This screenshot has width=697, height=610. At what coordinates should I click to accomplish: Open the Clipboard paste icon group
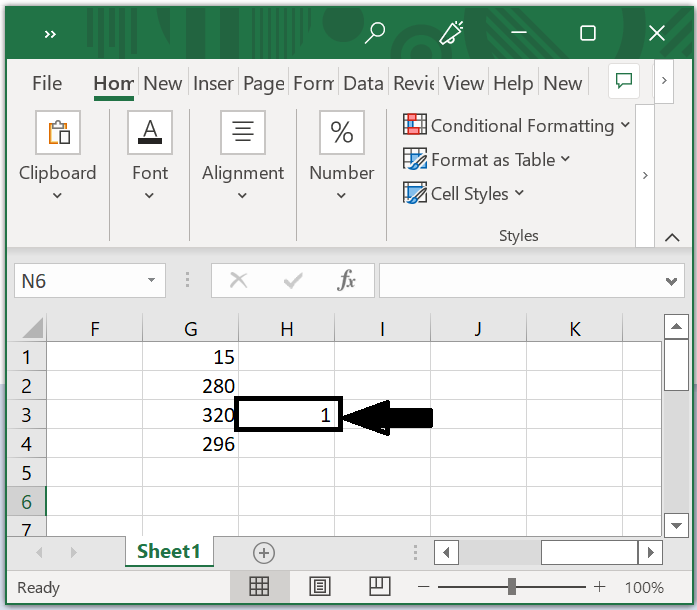point(58,132)
